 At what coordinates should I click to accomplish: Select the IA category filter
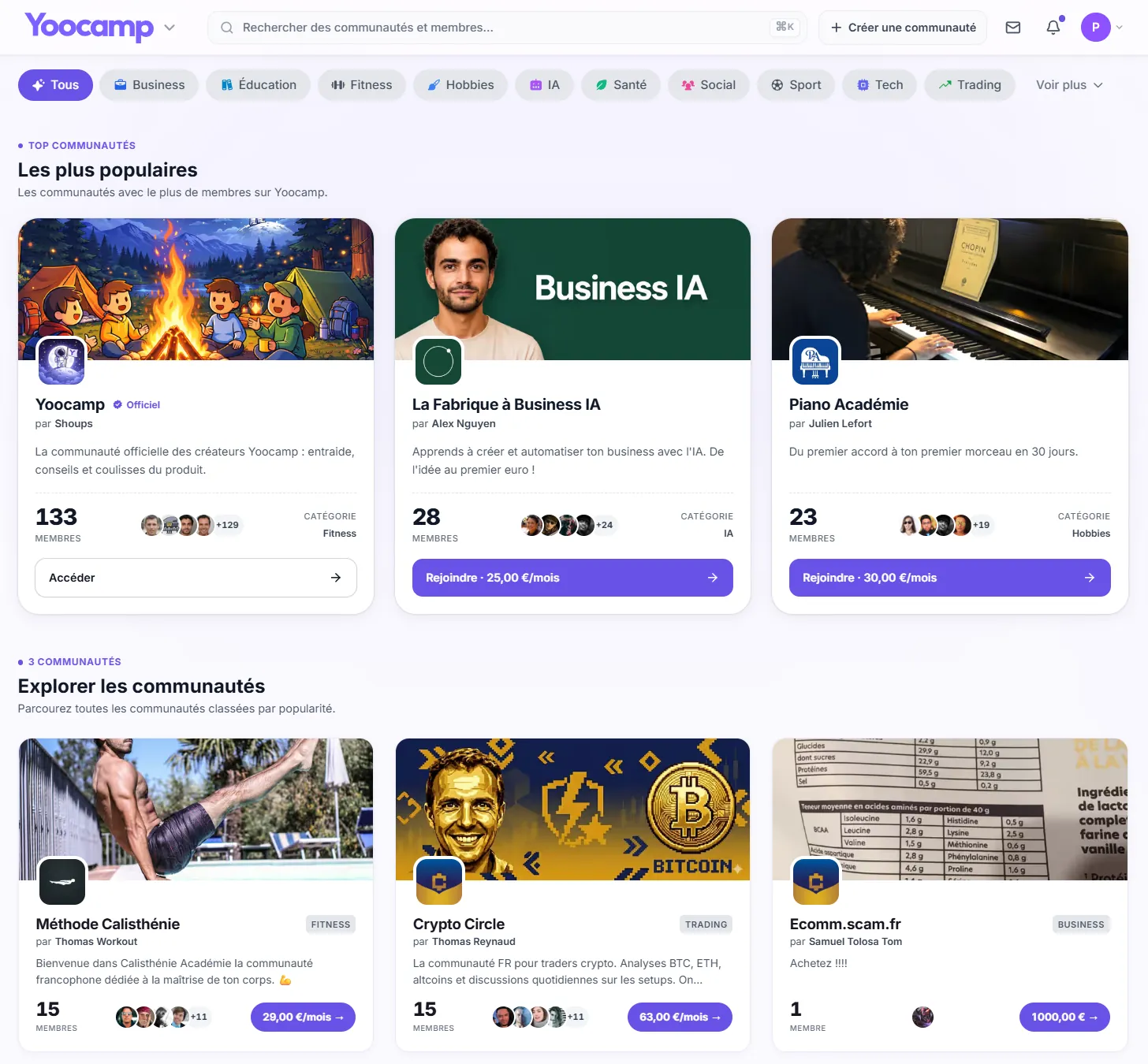click(x=545, y=85)
